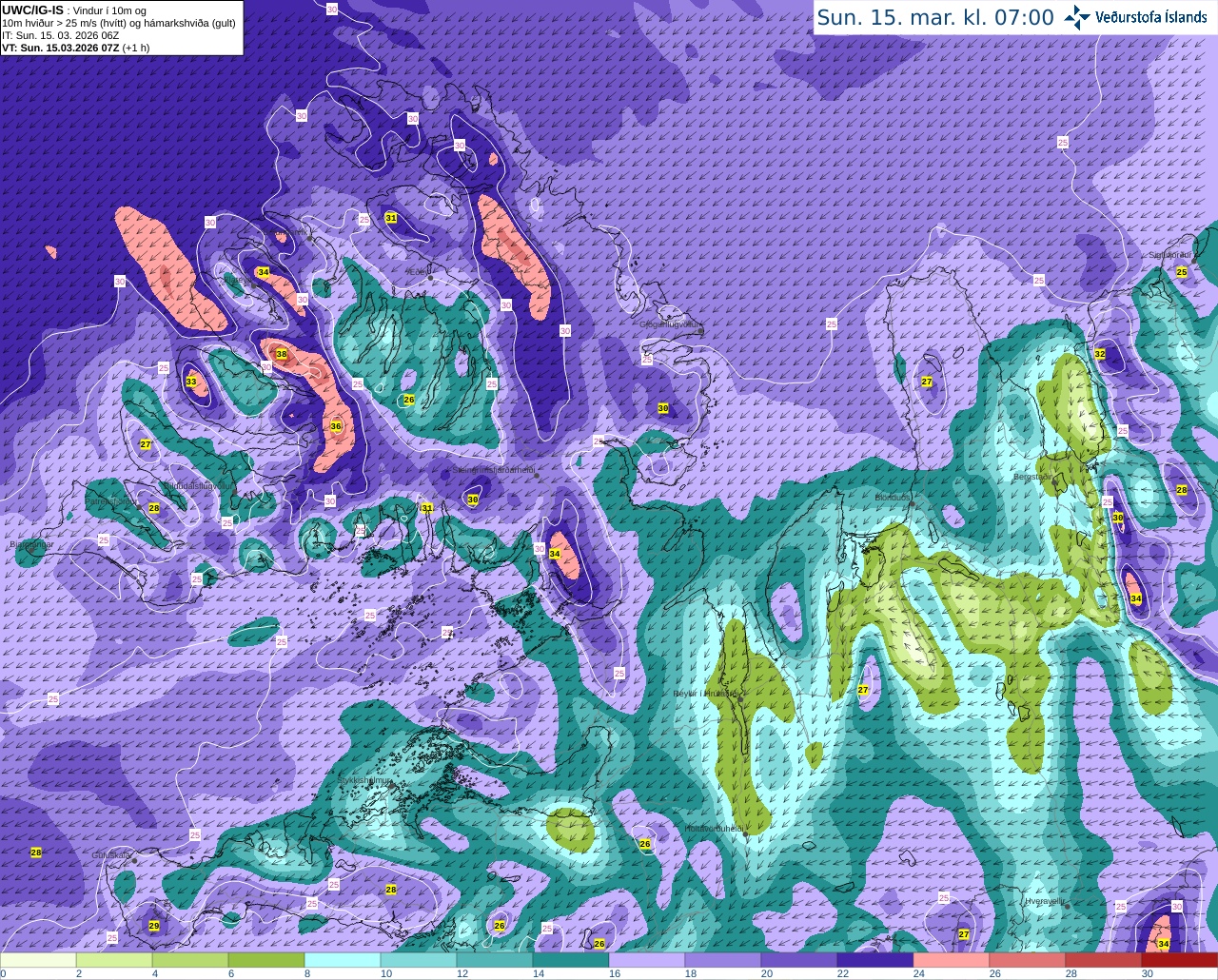1218x980 pixels.
Task: Click the Veðurstofa Íslands logo icon
Action: coord(1077,17)
